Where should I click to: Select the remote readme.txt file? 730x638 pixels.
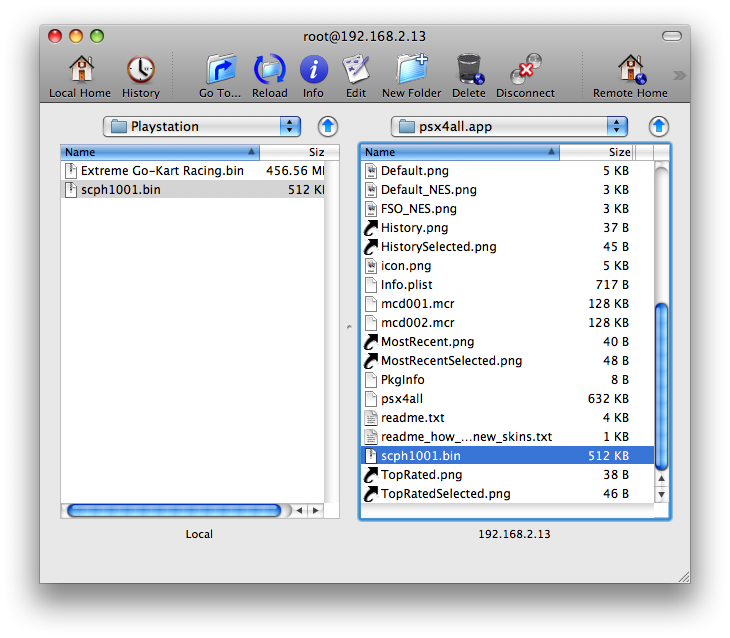[x=412, y=418]
